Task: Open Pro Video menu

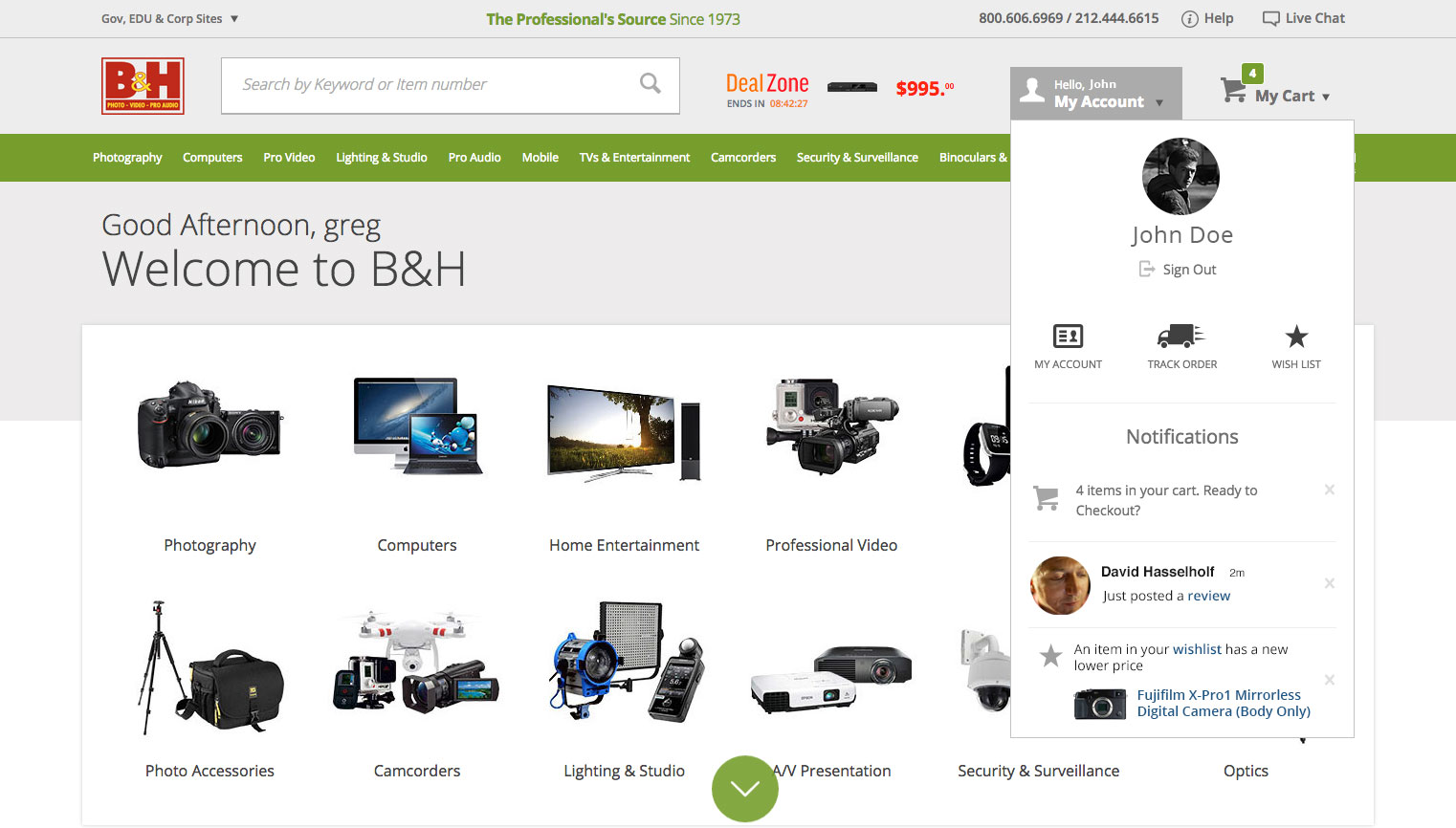Action: (289, 158)
